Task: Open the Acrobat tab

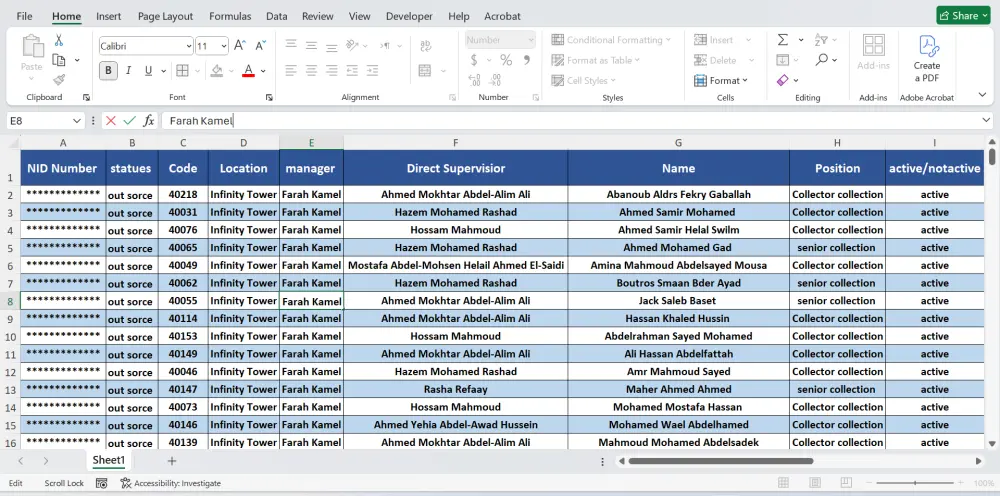Action: coord(502,16)
